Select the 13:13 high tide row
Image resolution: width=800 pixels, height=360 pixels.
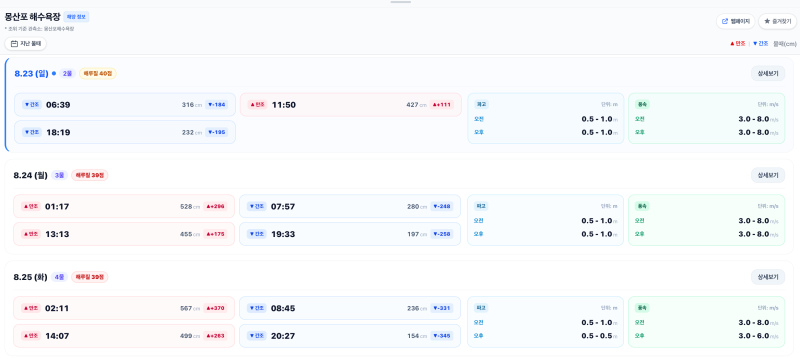tap(124, 234)
